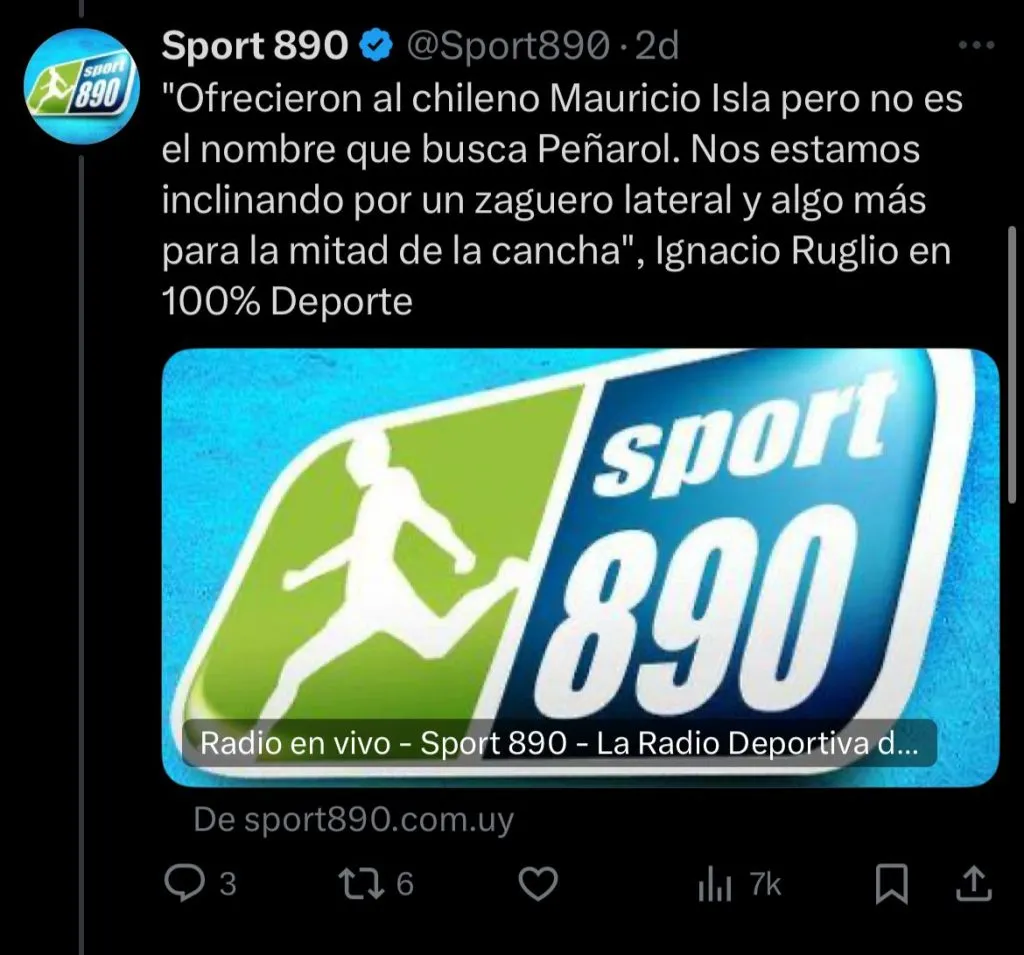The width and height of the screenshot is (1024, 955).
Task: Click the tweet text about Mauricio Isla
Action: (x=562, y=200)
